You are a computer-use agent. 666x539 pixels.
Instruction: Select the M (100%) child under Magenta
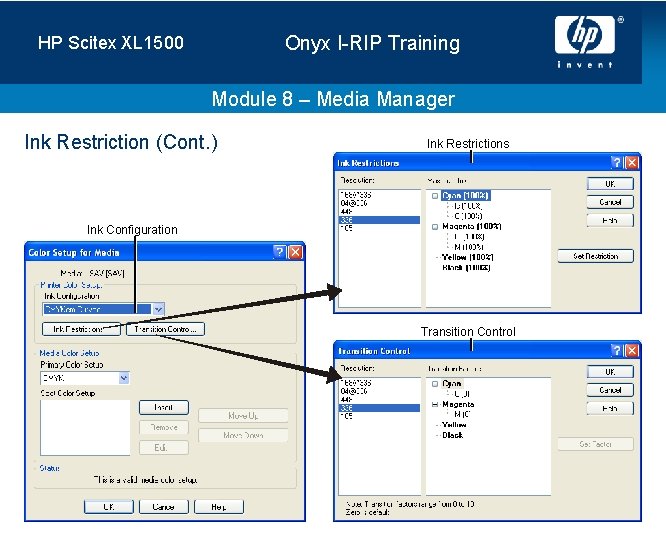[469, 247]
